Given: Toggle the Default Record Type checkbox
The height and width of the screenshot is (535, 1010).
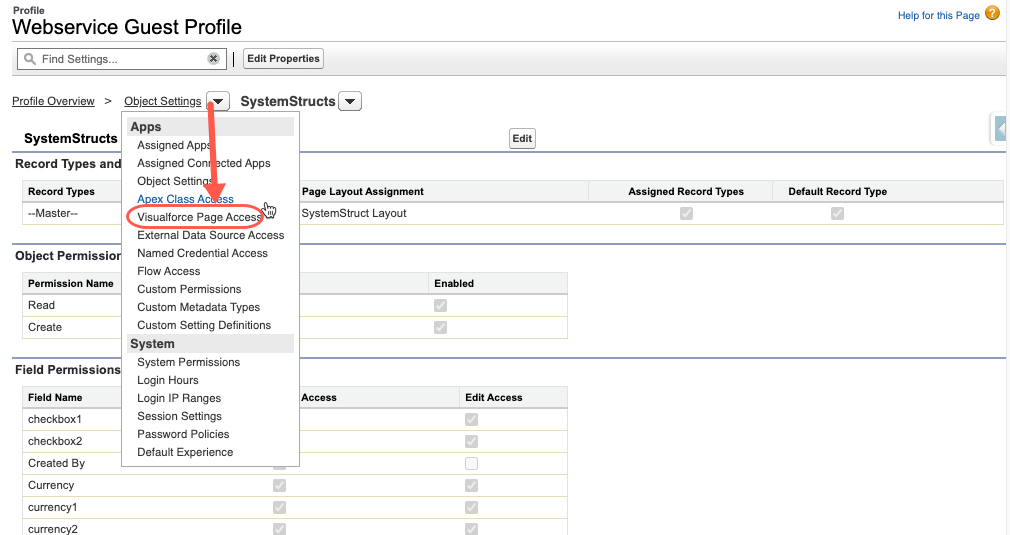Looking at the screenshot, I should coord(837,213).
